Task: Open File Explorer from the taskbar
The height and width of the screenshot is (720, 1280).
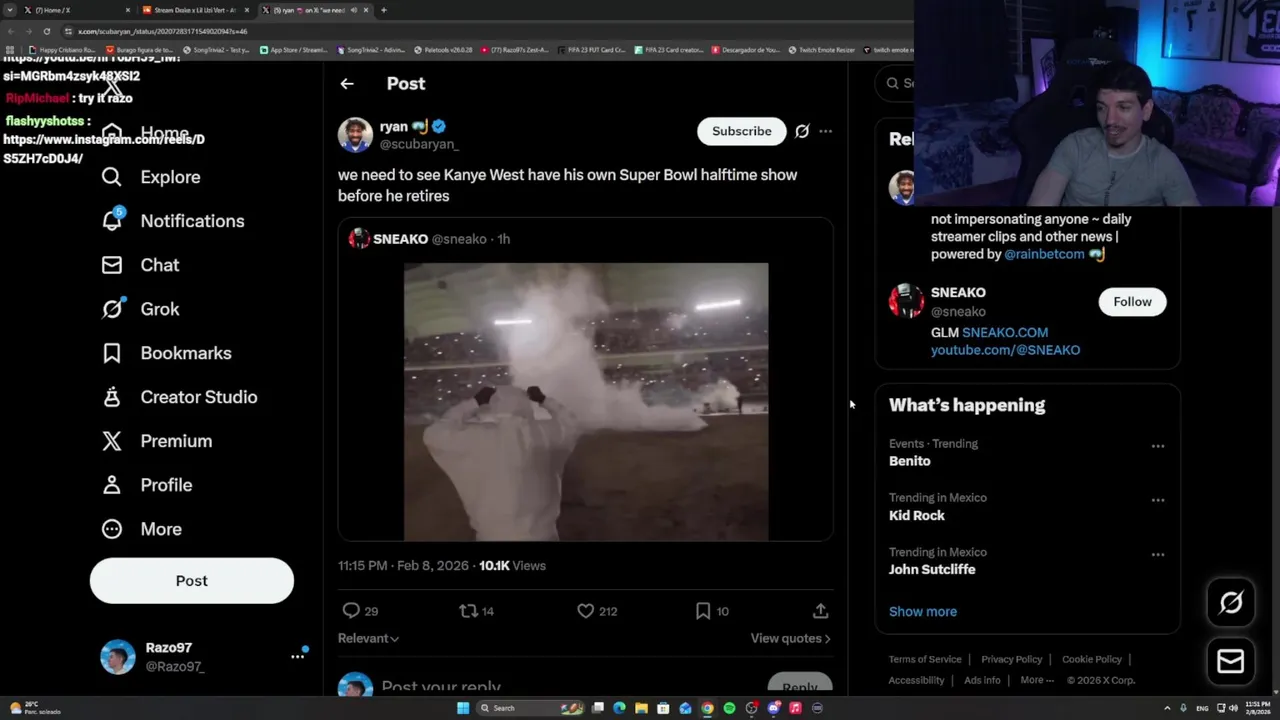Action: [641, 708]
